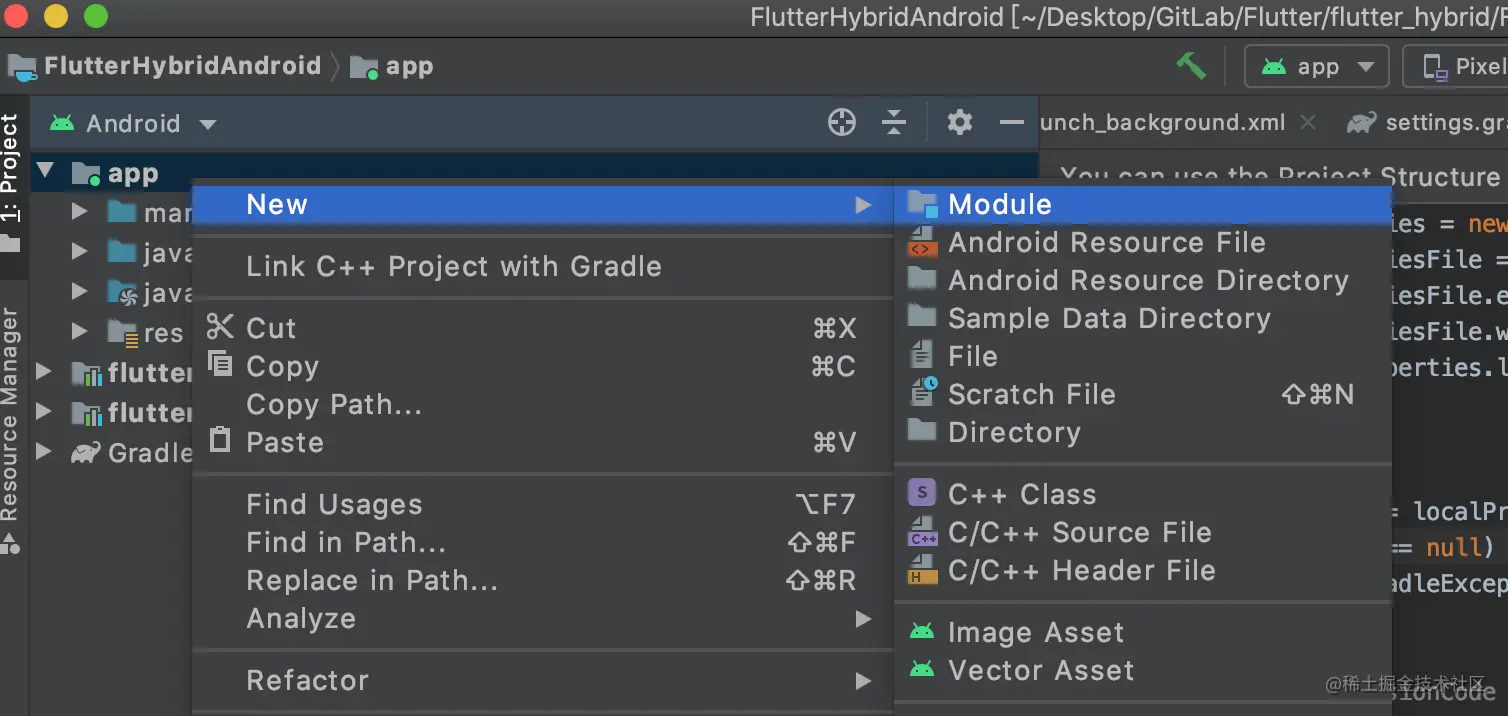Screen dimensions: 1508x716
Task: Click the locate/scroll-from-source target icon
Action: (x=842, y=123)
